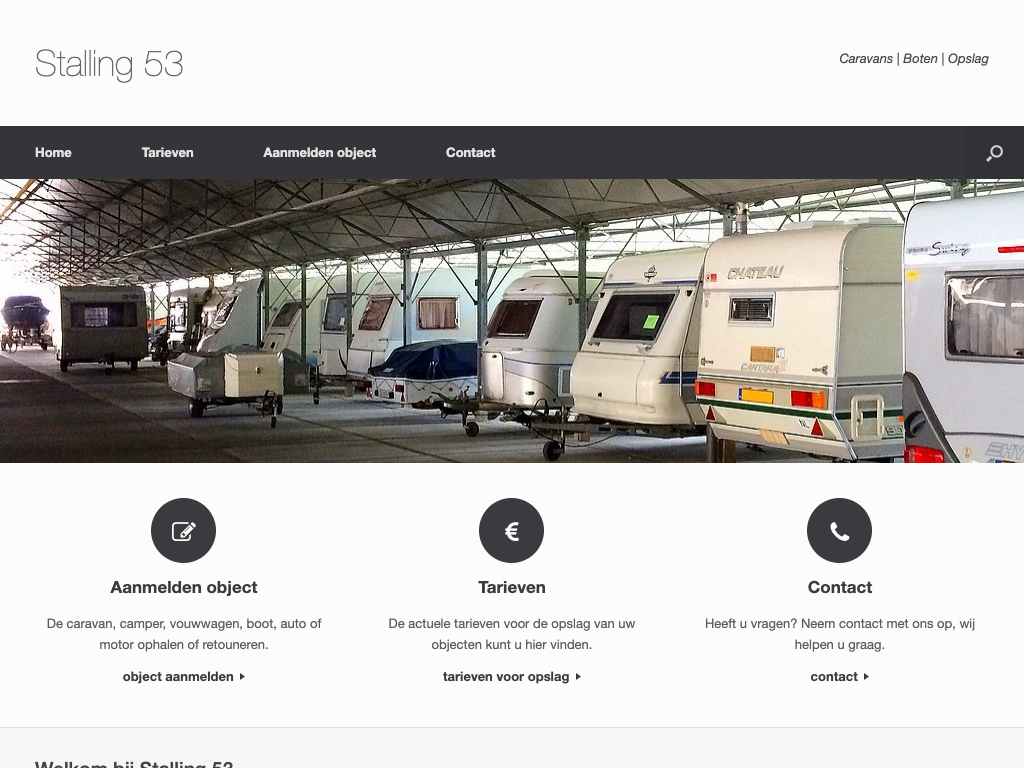Click arrow beside 'contact' link
Image resolution: width=1024 pixels, height=768 pixels.
click(x=866, y=677)
